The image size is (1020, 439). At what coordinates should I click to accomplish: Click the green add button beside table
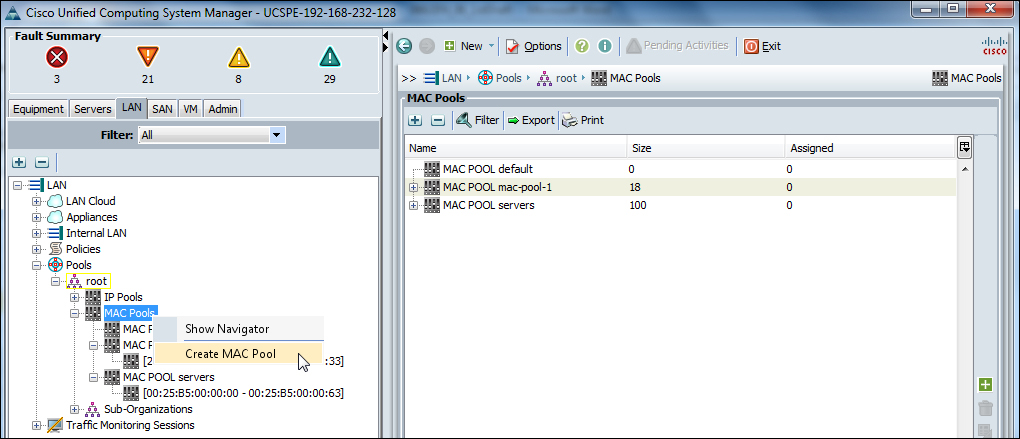[986, 385]
